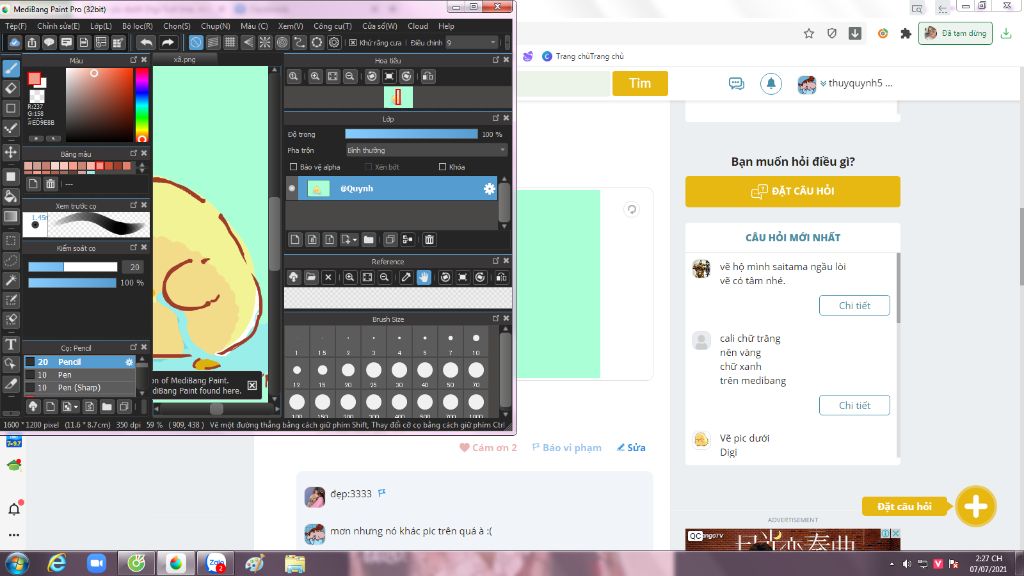Open Chỉnh sửa(E) menu
Screen dimensions: 1024x576
click(x=58, y=26)
